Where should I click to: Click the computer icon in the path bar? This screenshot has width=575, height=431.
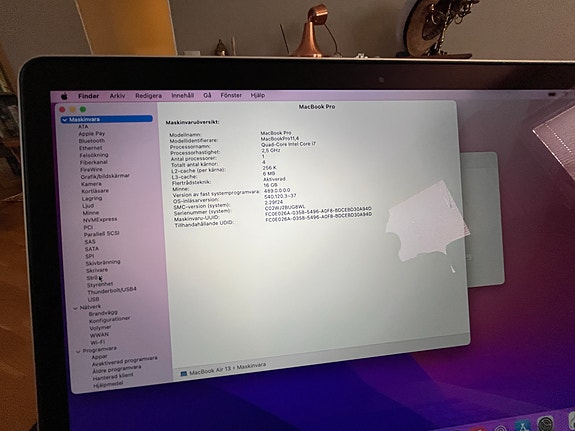click(184, 374)
